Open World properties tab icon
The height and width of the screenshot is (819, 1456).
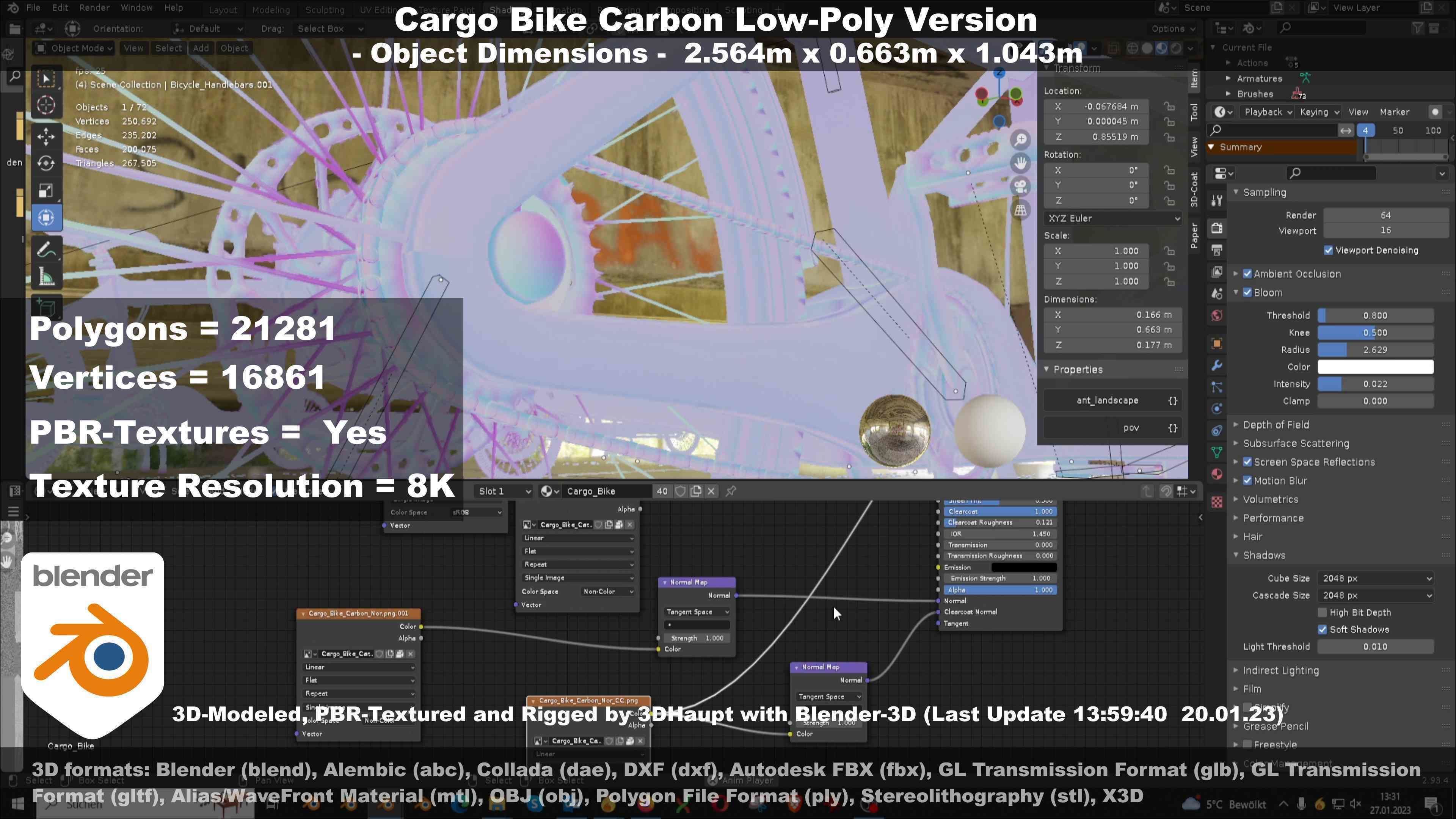click(1217, 315)
